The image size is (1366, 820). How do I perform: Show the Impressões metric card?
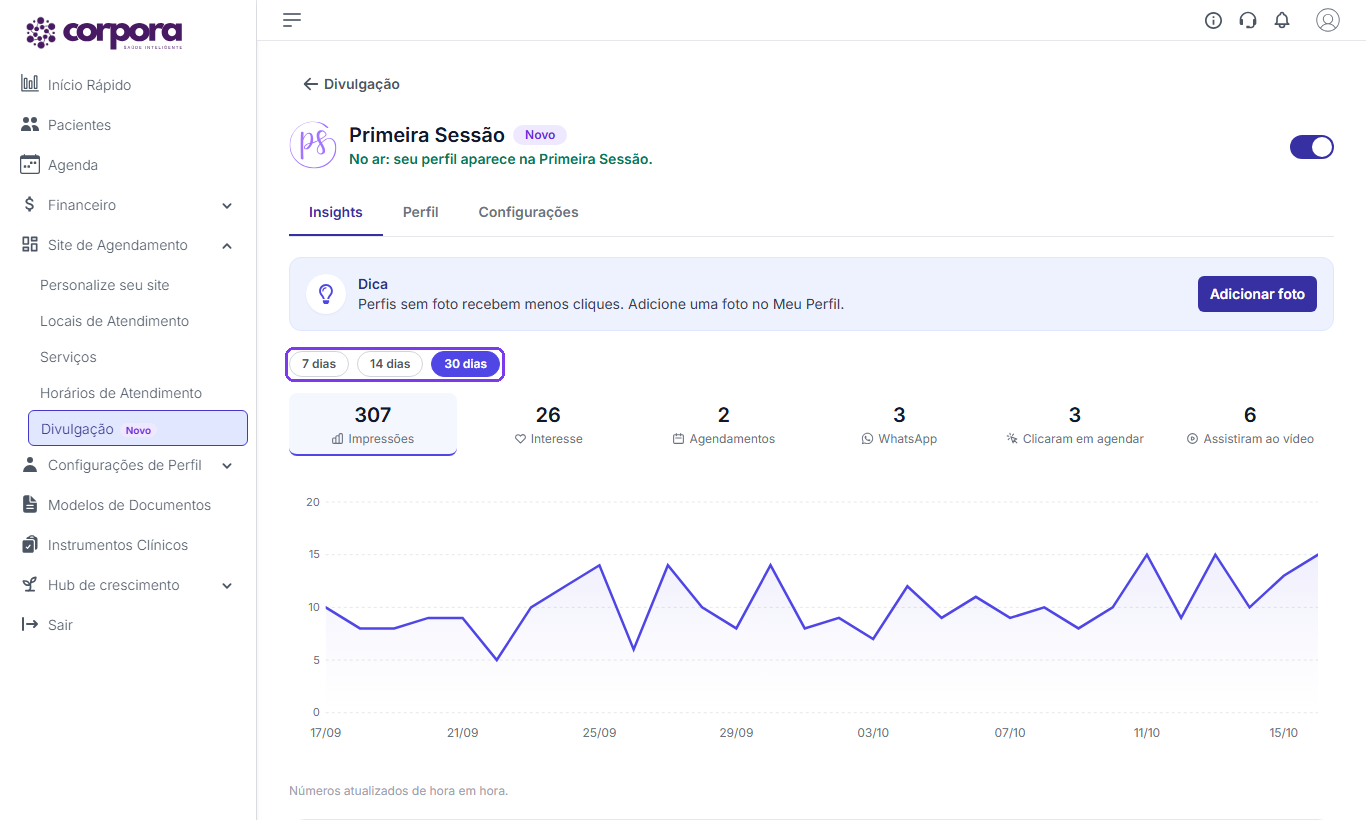(x=373, y=424)
